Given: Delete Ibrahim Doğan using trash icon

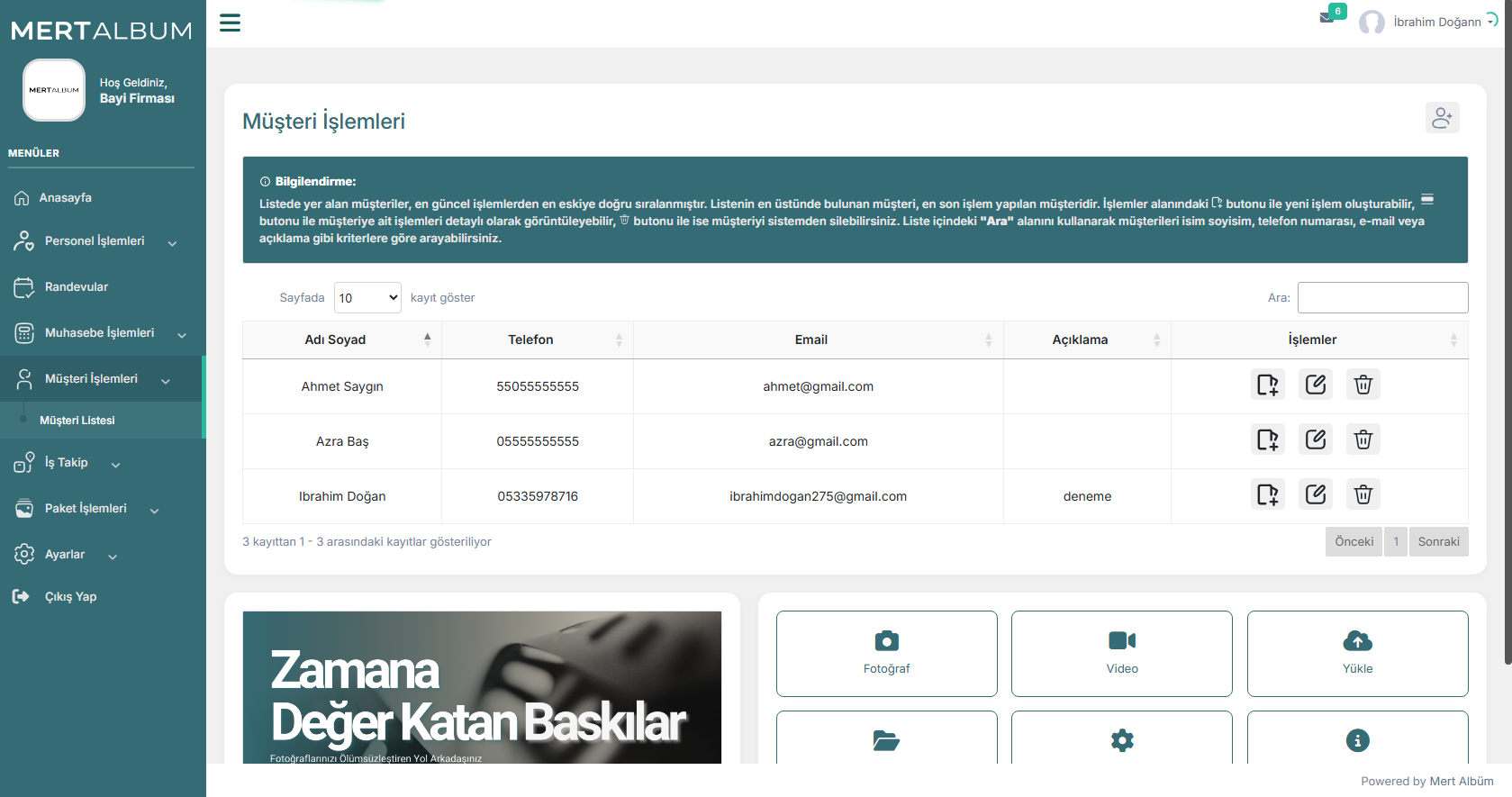Looking at the screenshot, I should tap(1363, 495).
